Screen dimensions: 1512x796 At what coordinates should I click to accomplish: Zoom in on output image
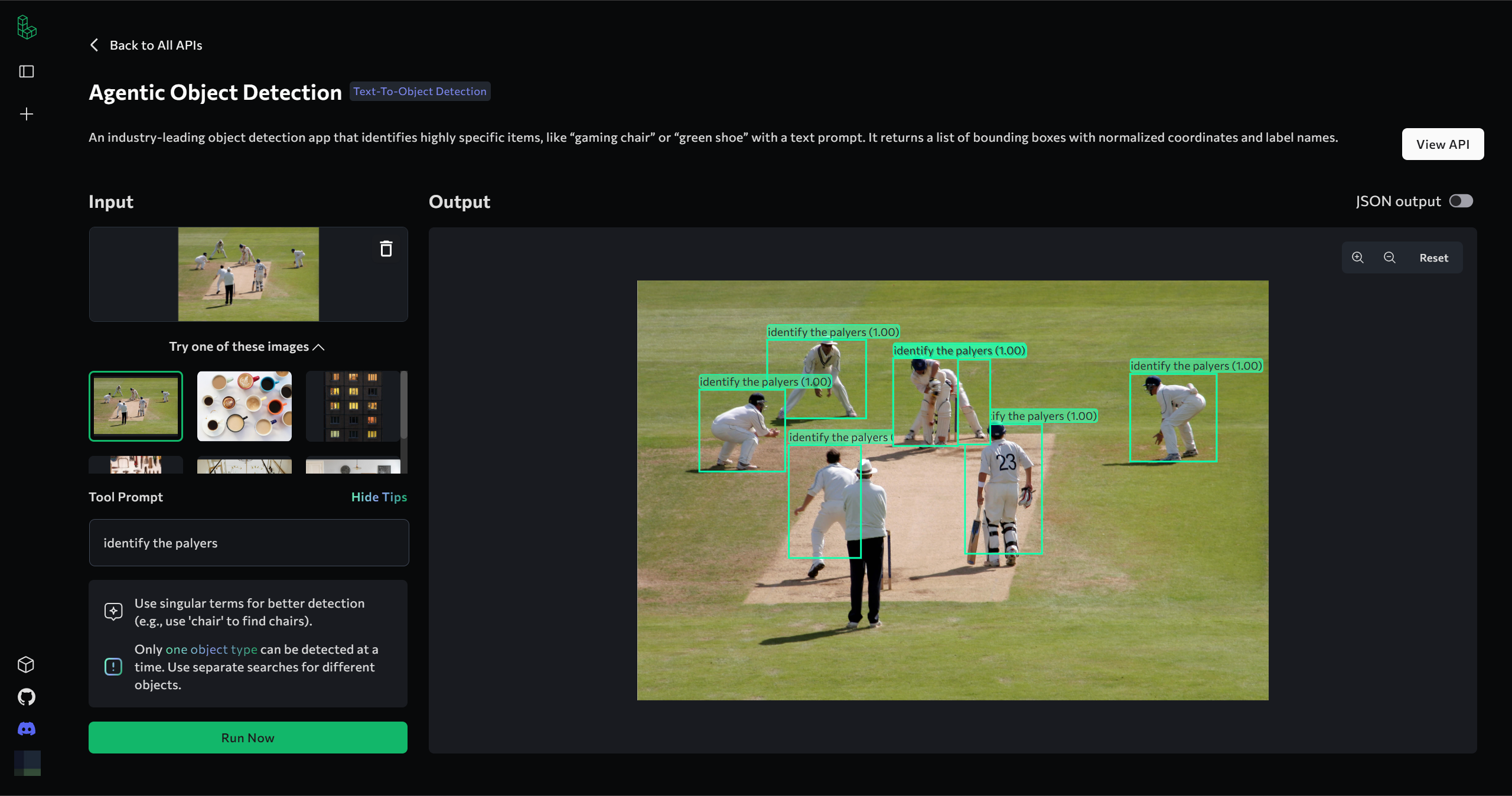pos(1358,257)
